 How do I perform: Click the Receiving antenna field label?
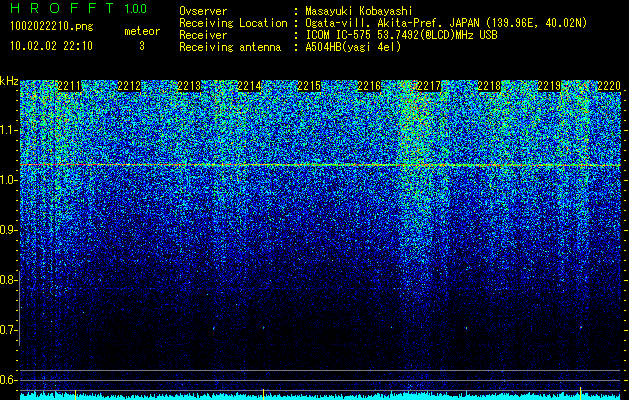(x=230, y=47)
